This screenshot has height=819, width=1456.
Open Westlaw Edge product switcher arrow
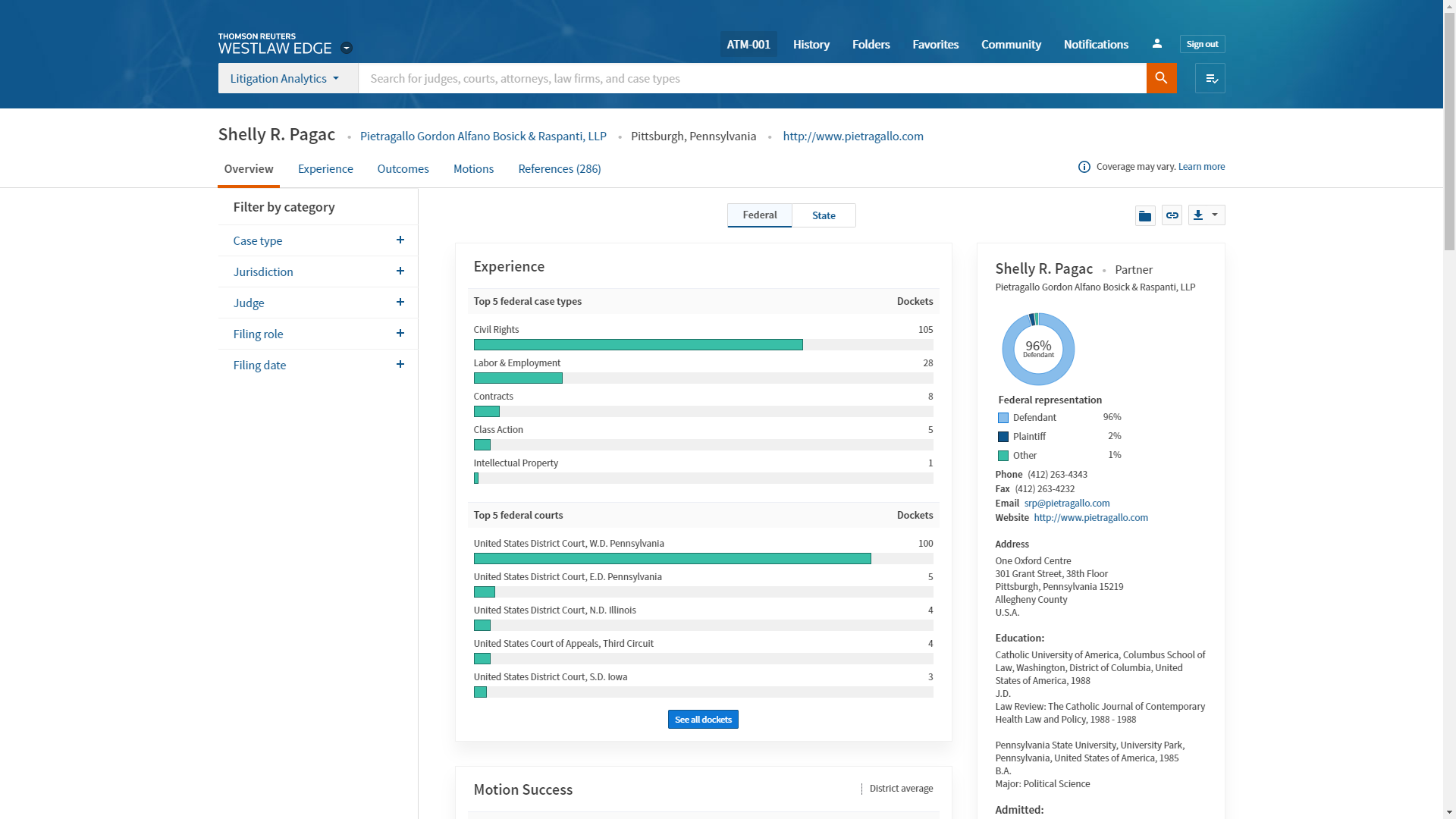[347, 48]
